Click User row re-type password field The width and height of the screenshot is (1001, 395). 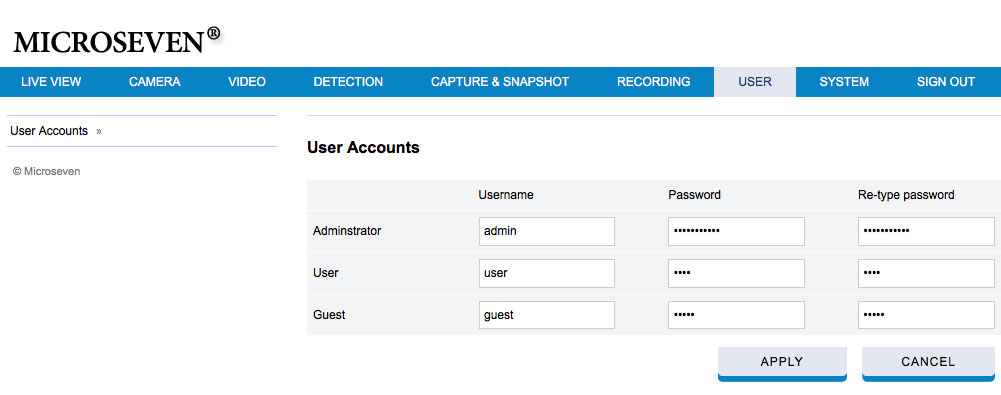pyautogui.click(x=926, y=273)
